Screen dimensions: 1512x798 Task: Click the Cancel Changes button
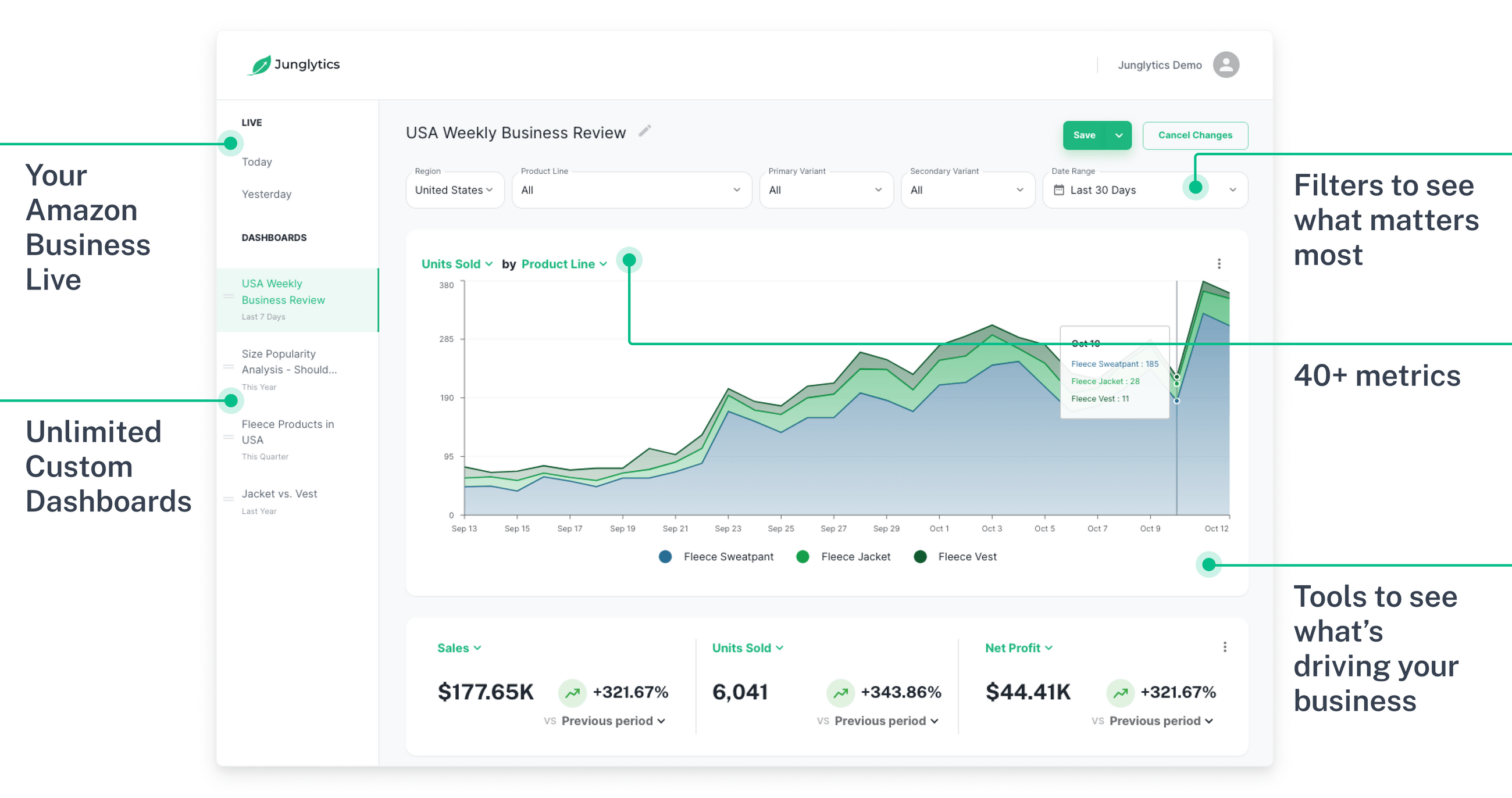click(x=1194, y=135)
